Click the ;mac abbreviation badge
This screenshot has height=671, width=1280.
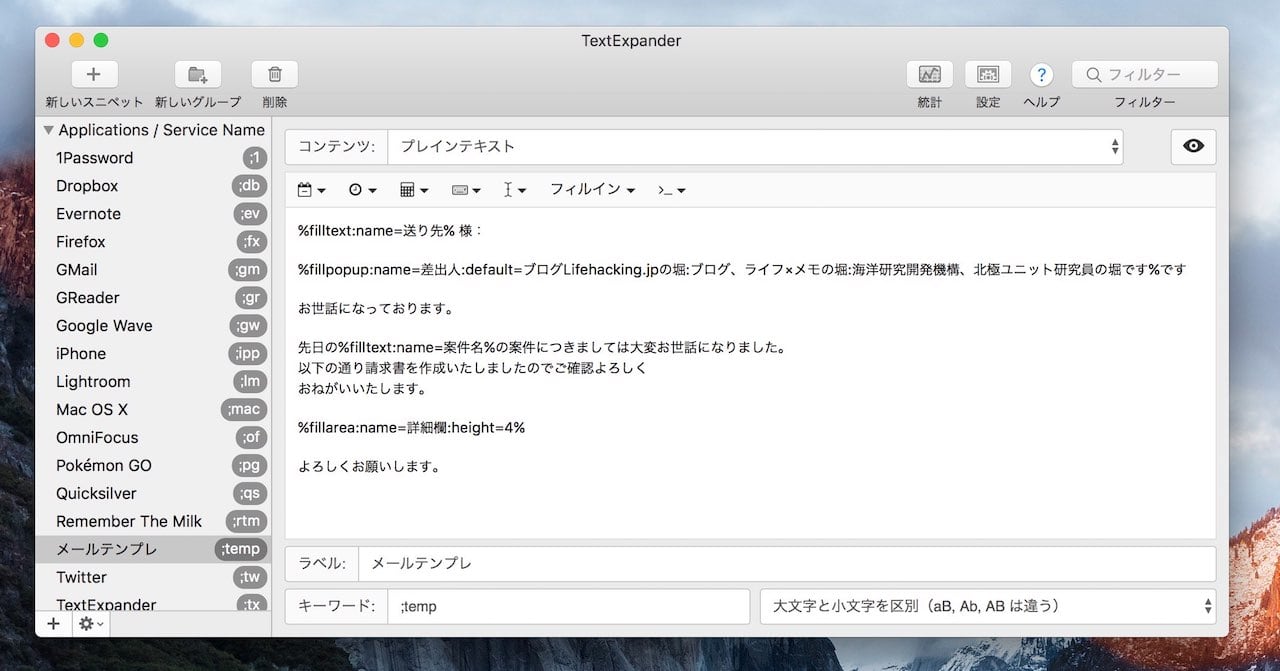tap(244, 410)
